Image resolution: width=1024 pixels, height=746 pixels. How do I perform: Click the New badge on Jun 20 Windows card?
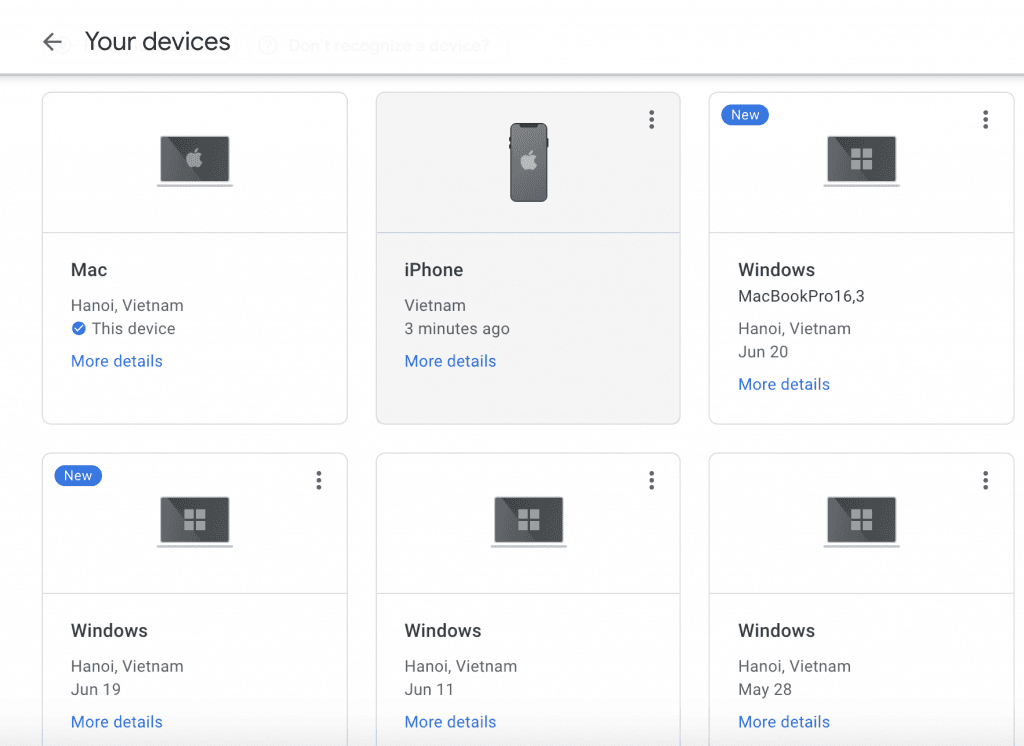tap(745, 115)
